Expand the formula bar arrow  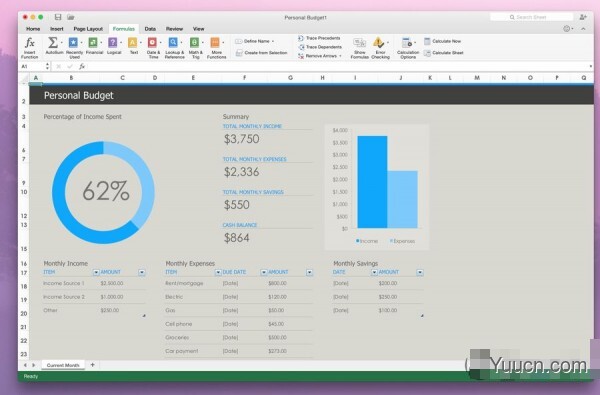point(590,67)
